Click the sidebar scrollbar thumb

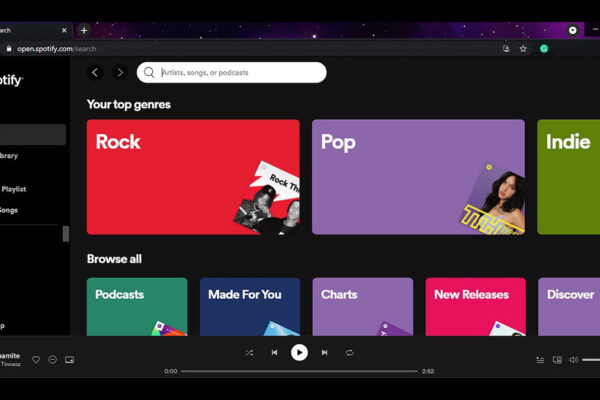pos(66,233)
